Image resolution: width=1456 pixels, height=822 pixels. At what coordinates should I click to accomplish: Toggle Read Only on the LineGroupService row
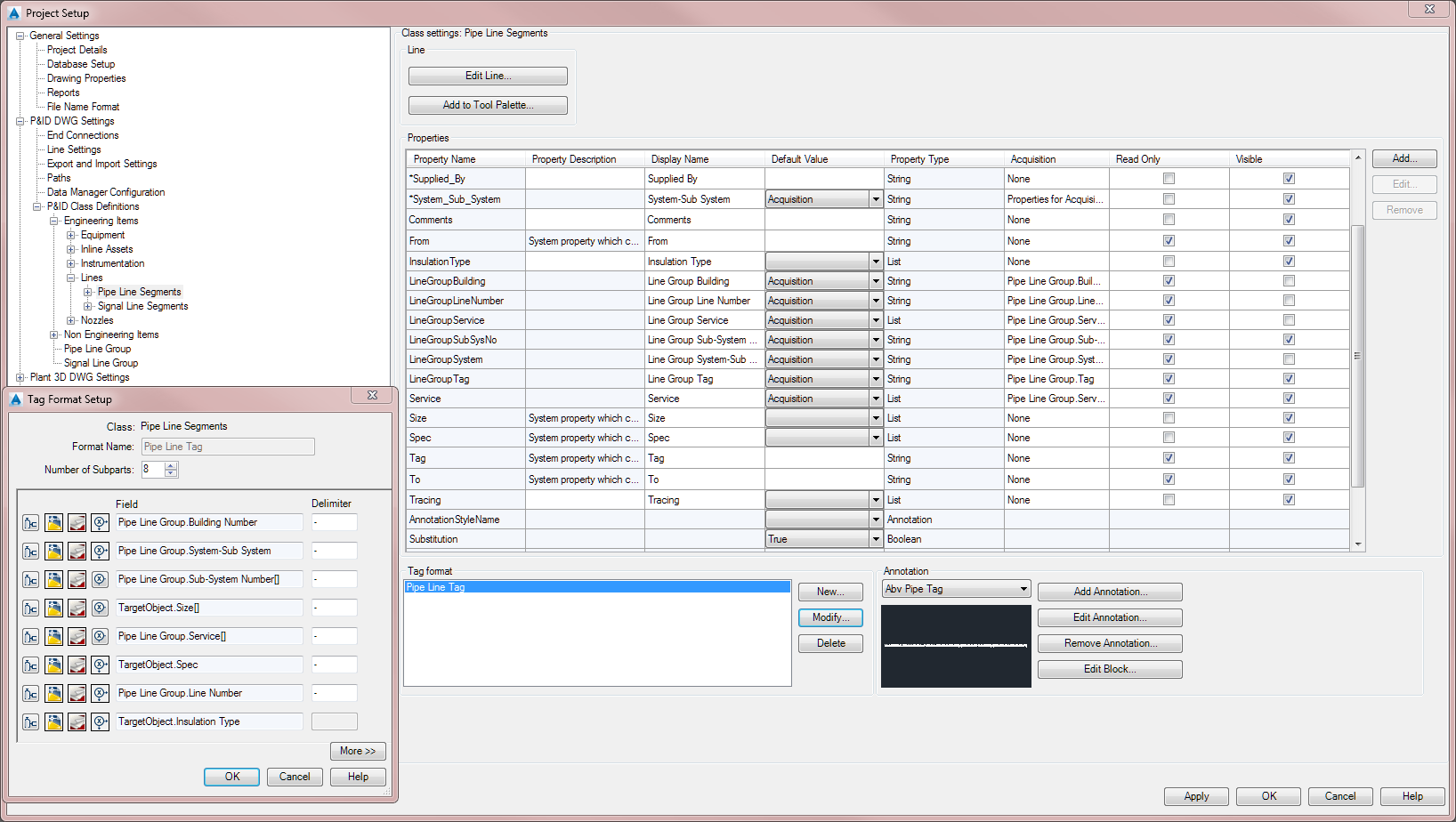[1169, 319]
